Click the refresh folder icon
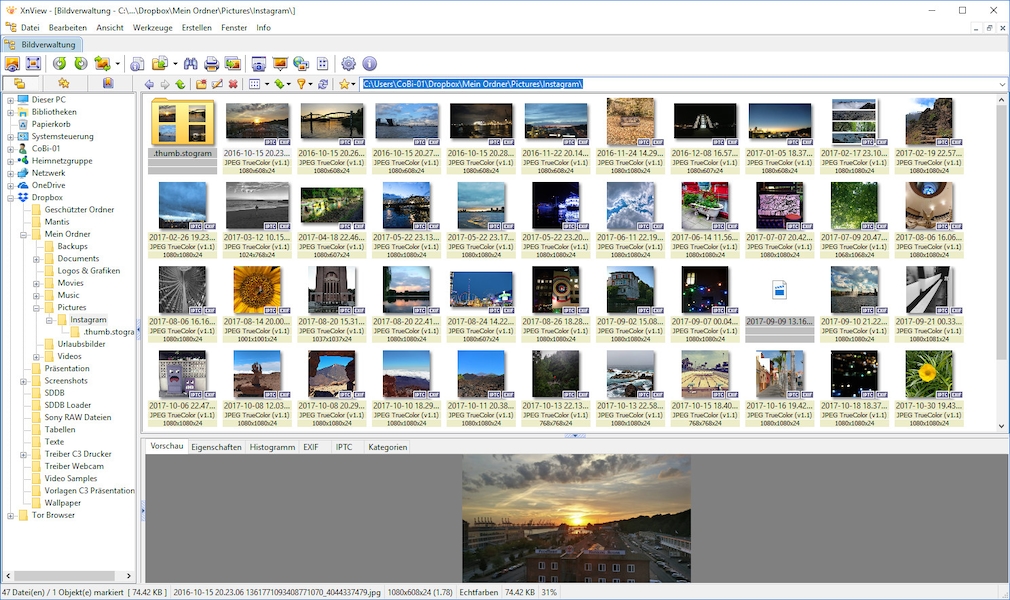Viewport: 1010px width, 600px height. pos(323,84)
